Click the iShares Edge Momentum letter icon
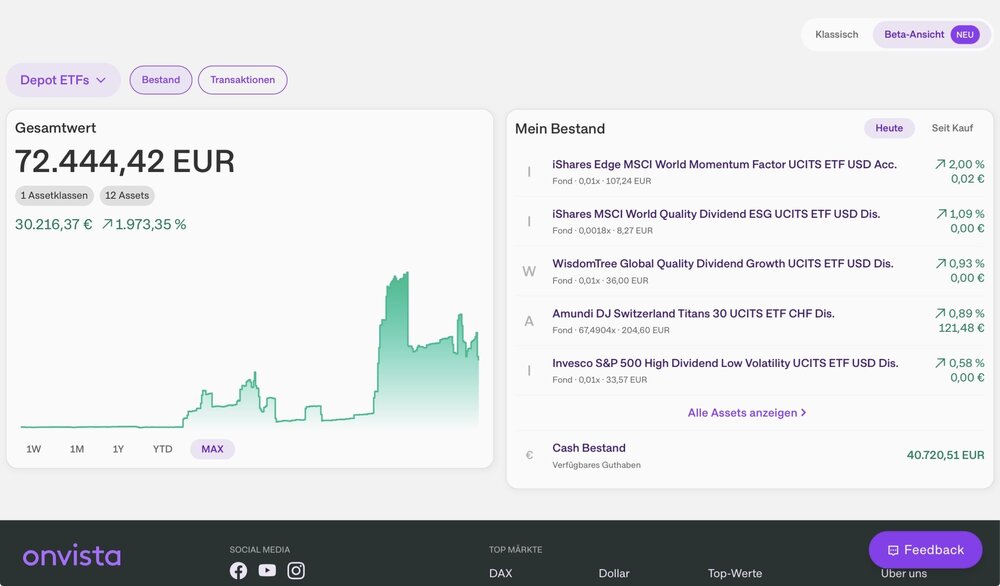This screenshot has width=1000, height=586. coord(529,172)
